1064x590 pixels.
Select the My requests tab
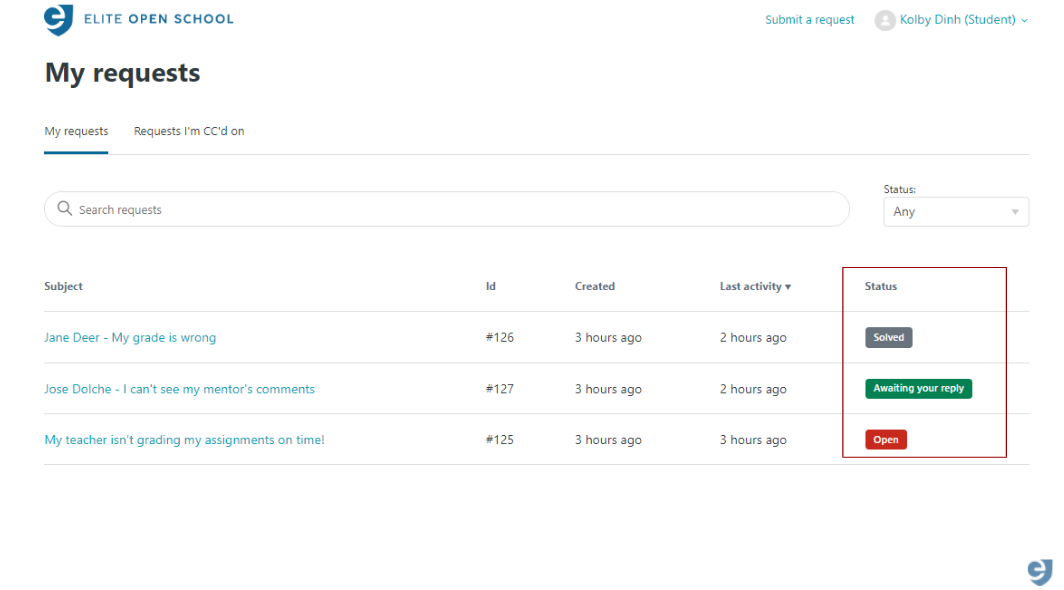[76, 131]
